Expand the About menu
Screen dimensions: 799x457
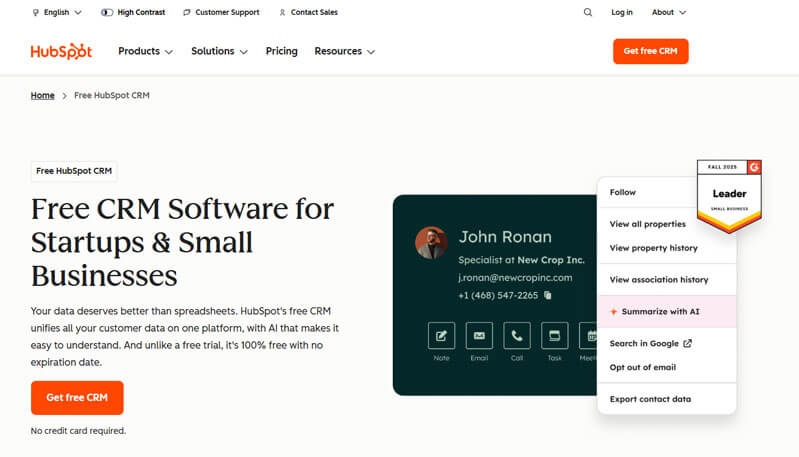click(x=669, y=12)
